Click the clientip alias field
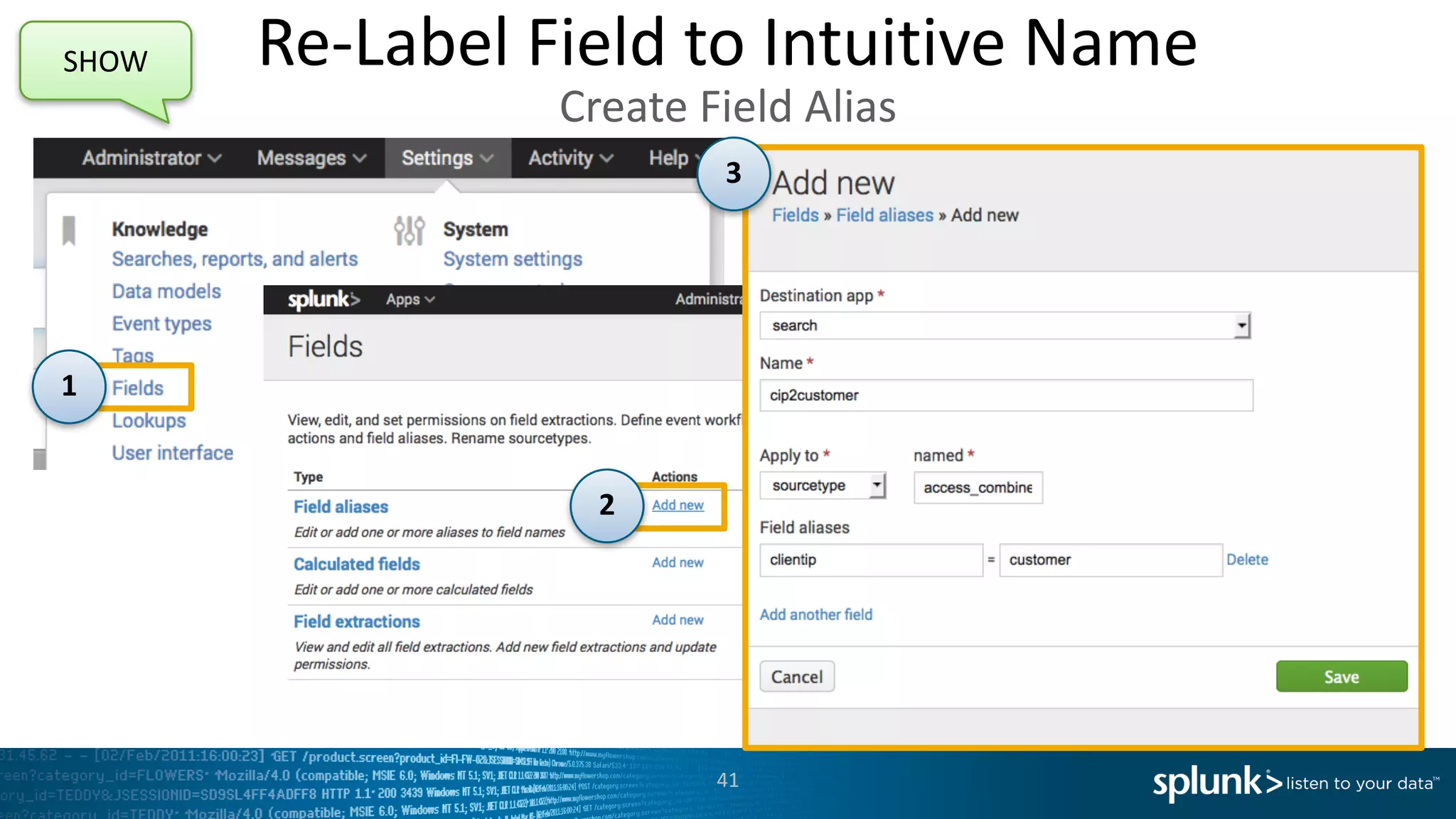Image resolution: width=1456 pixels, height=819 pixels. (871, 560)
